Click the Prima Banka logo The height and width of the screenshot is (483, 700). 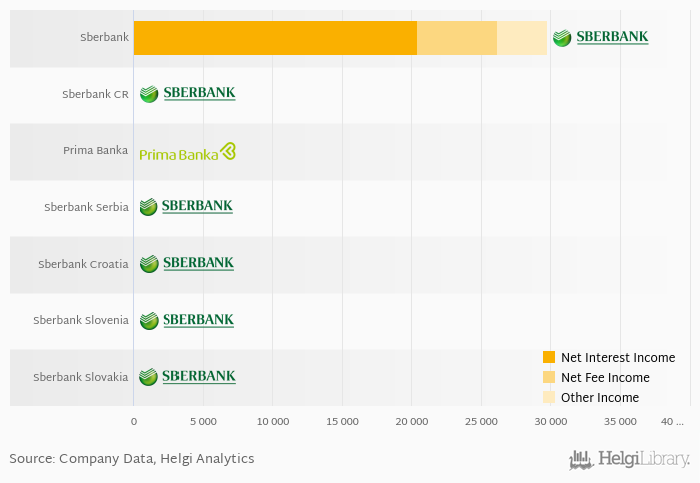click(x=187, y=152)
